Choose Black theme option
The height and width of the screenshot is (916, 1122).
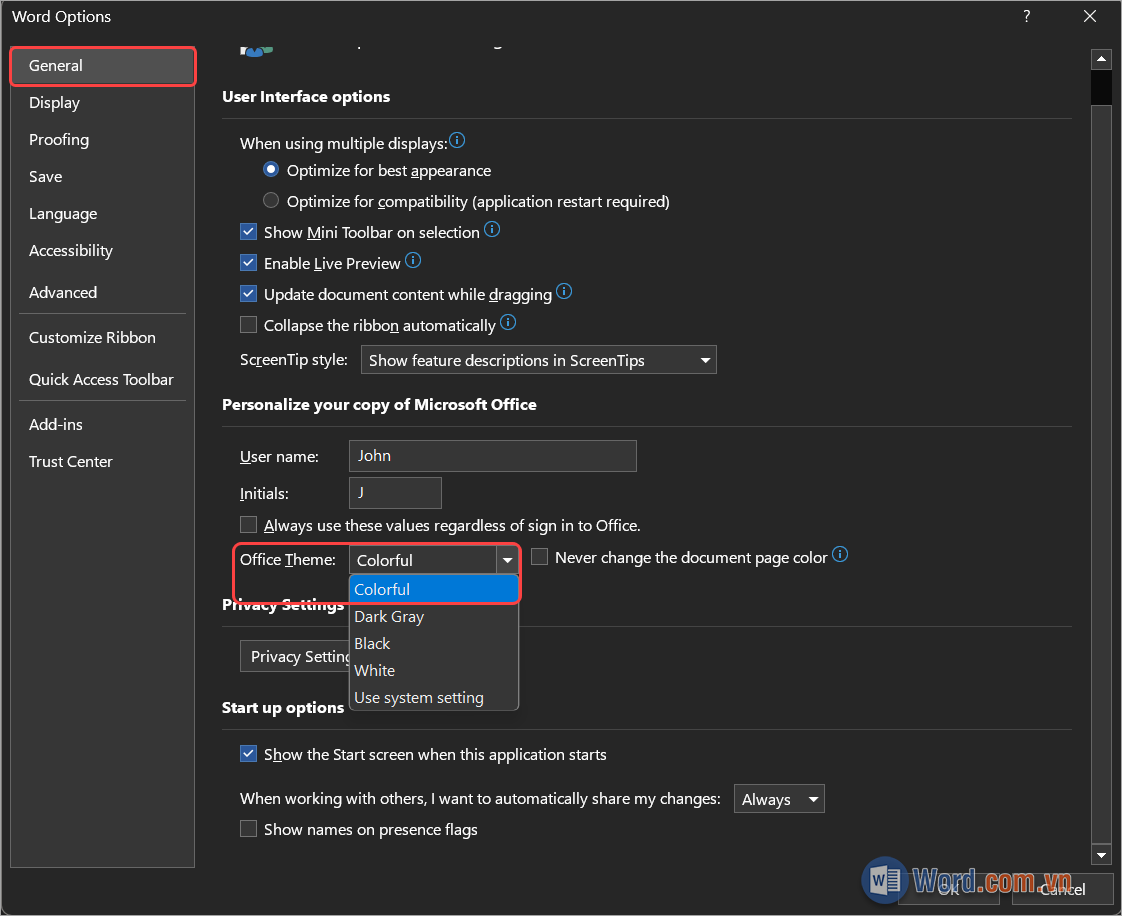pyautogui.click(x=434, y=644)
